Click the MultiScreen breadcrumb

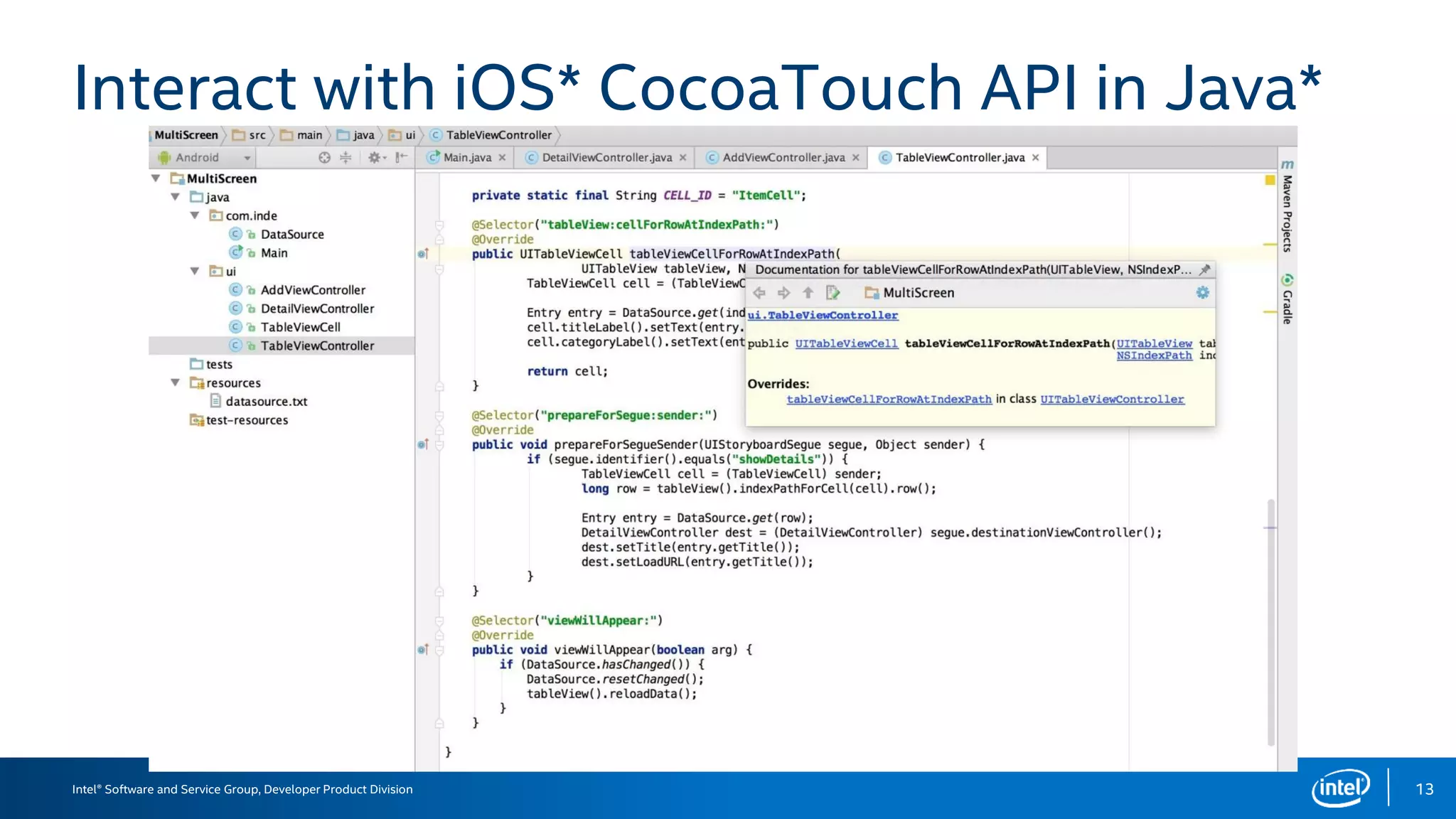click(186, 135)
